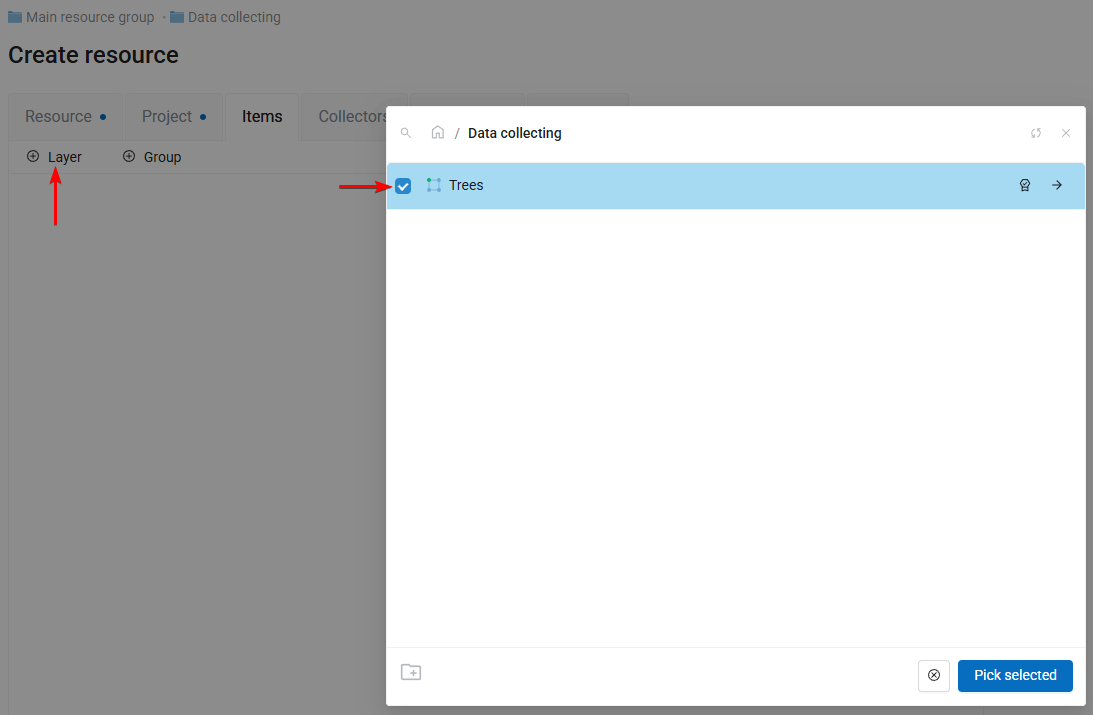The width and height of the screenshot is (1093, 715).
Task: Open Main resource group breadcrumb link
Action: point(89,17)
